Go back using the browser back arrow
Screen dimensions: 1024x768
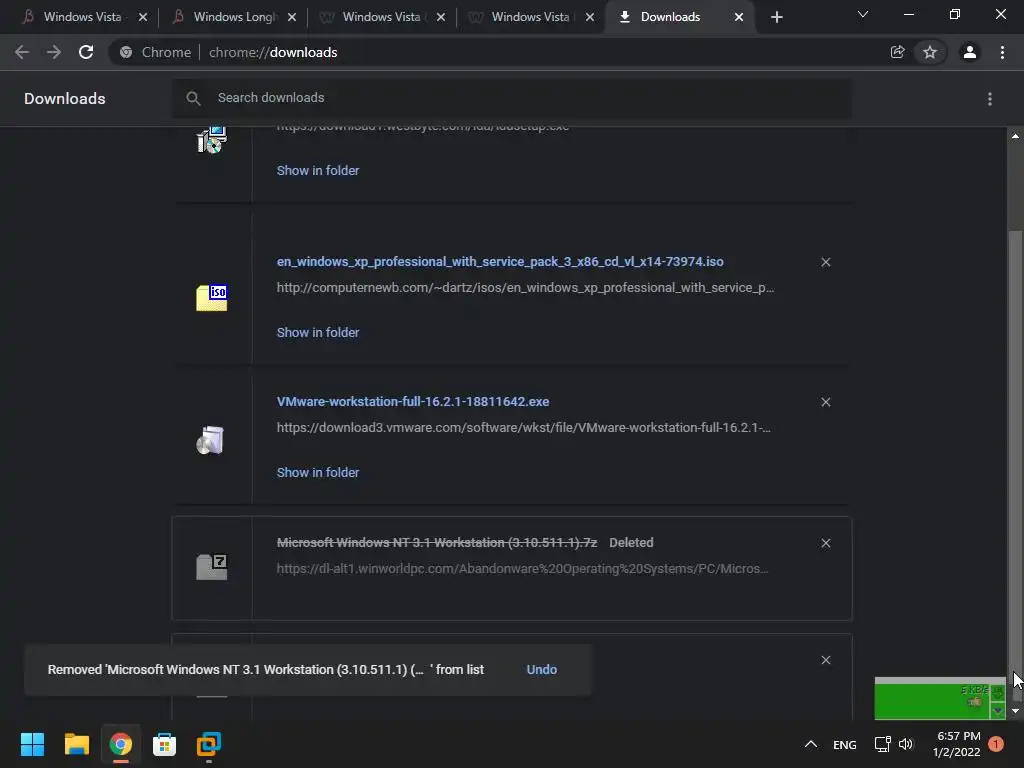[22, 52]
